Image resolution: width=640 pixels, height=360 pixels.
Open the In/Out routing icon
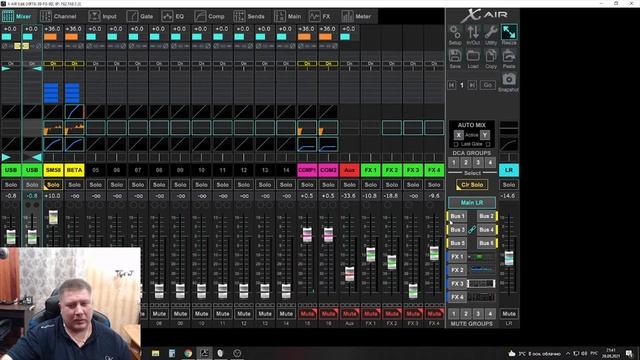tap(473, 32)
